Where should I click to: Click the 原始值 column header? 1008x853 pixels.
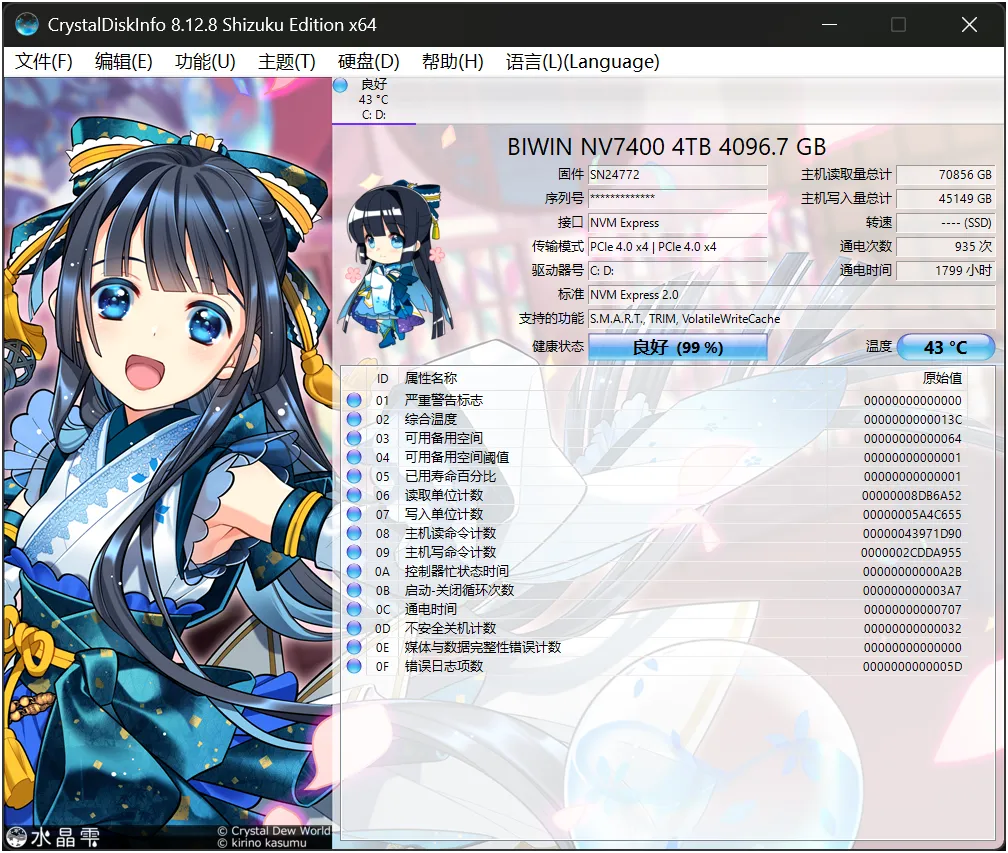tap(942, 379)
